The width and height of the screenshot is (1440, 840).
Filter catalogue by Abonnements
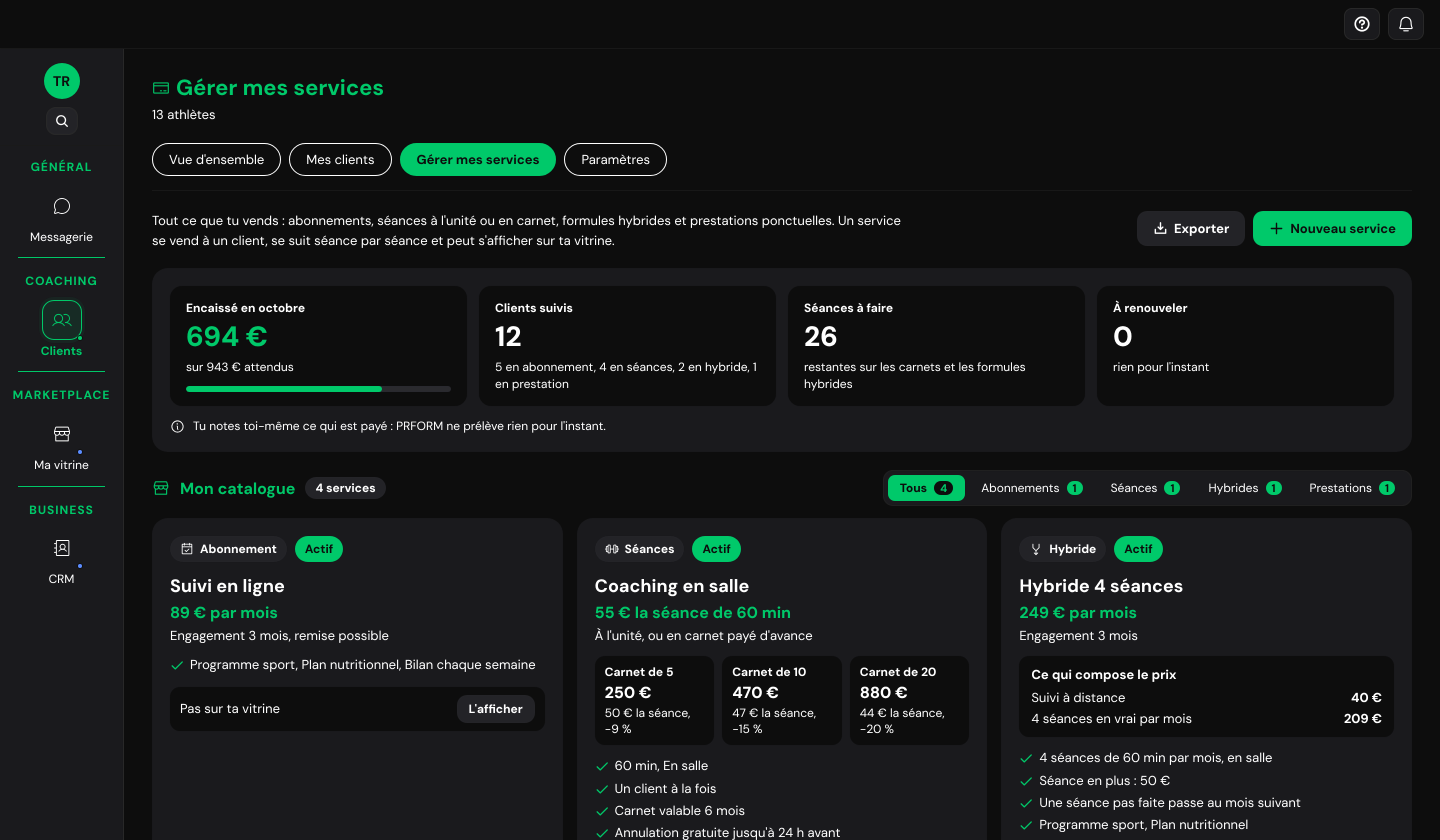pos(1032,488)
